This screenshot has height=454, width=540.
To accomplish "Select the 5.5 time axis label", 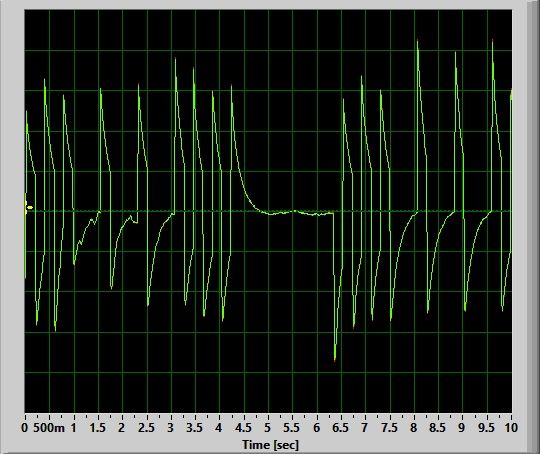I will (x=292, y=428).
